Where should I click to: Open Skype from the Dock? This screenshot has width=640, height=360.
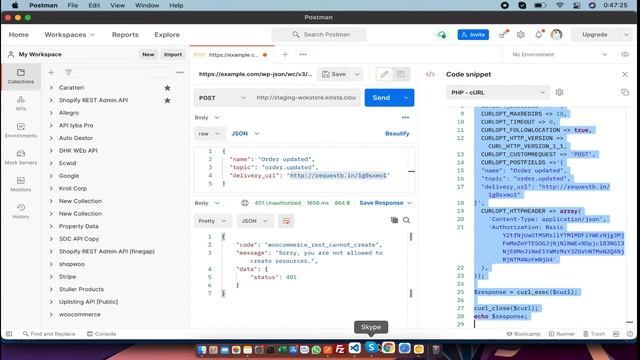coord(371,348)
